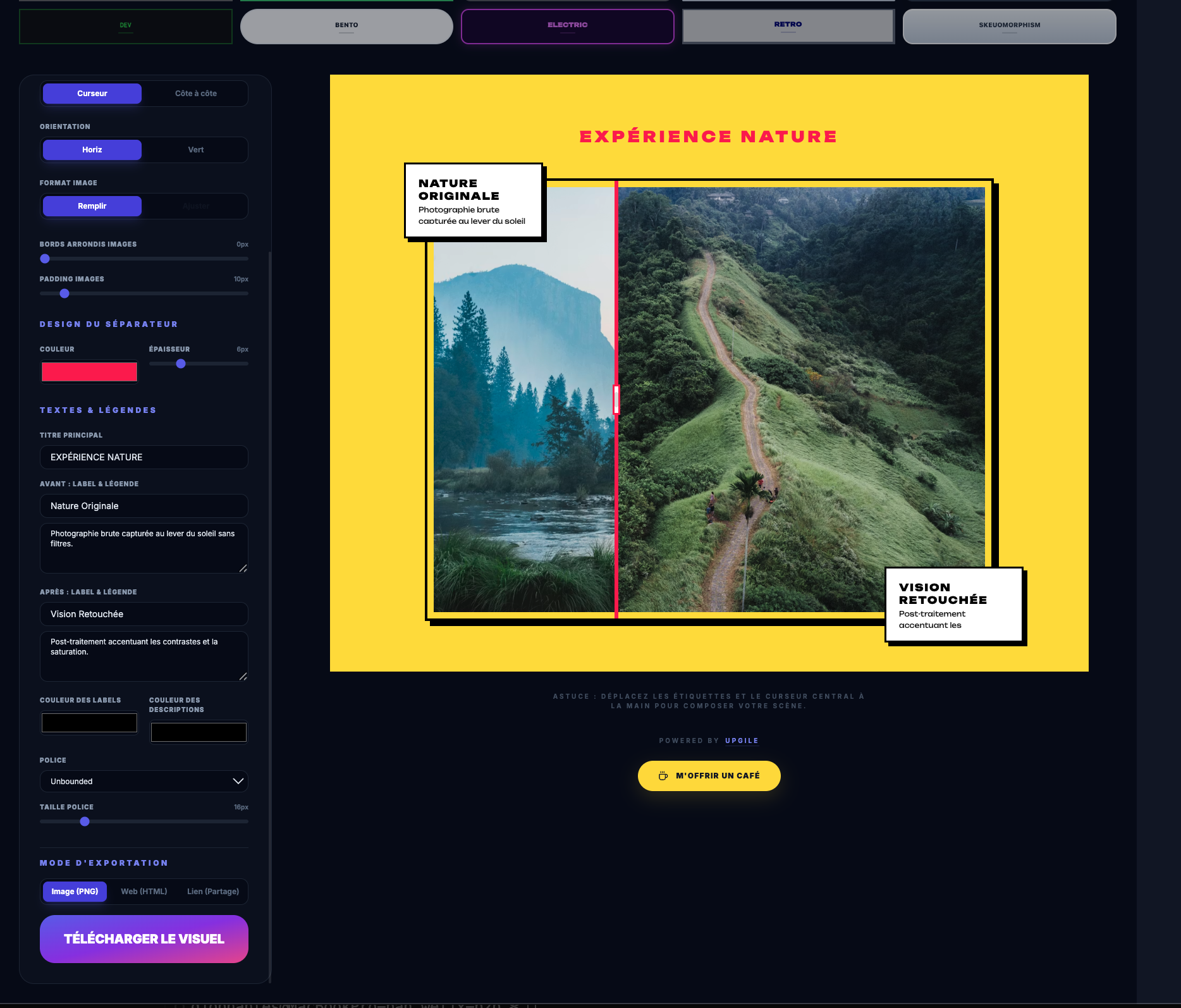The image size is (1181, 1008).
Task: Open the UPGILE link
Action: [x=741, y=741]
